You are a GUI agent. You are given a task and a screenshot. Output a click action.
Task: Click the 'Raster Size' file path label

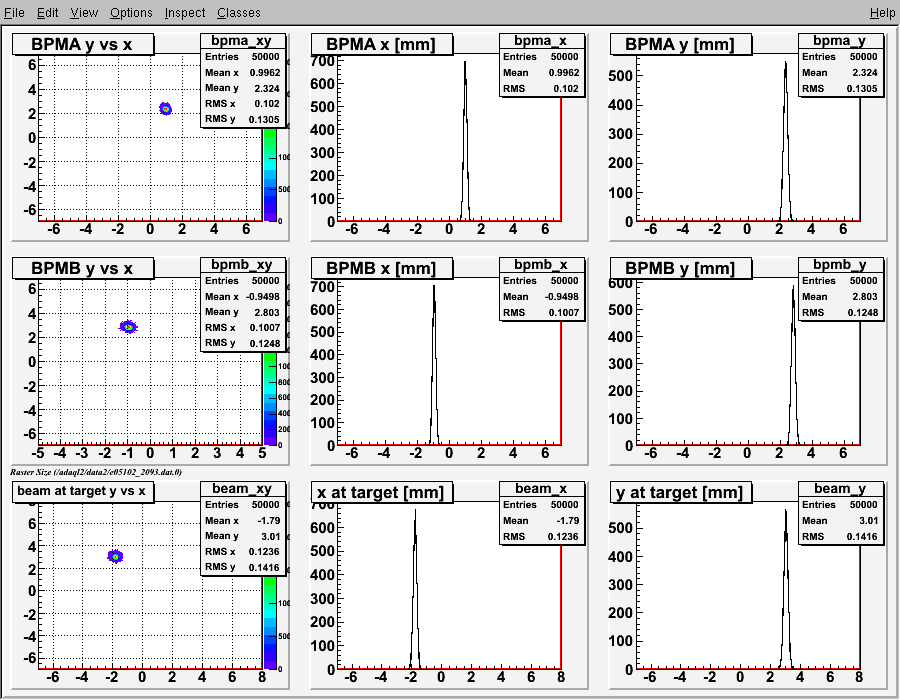pyautogui.click(x=96, y=472)
